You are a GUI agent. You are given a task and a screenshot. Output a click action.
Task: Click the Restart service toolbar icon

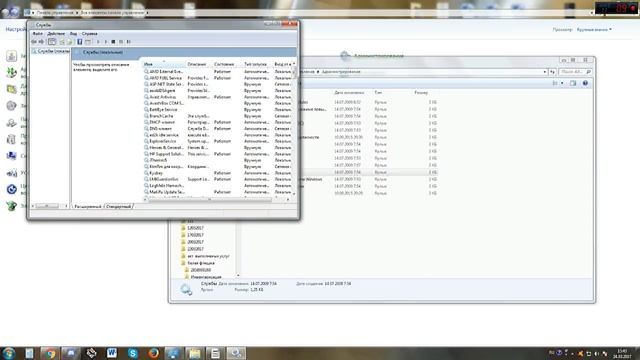[129, 42]
